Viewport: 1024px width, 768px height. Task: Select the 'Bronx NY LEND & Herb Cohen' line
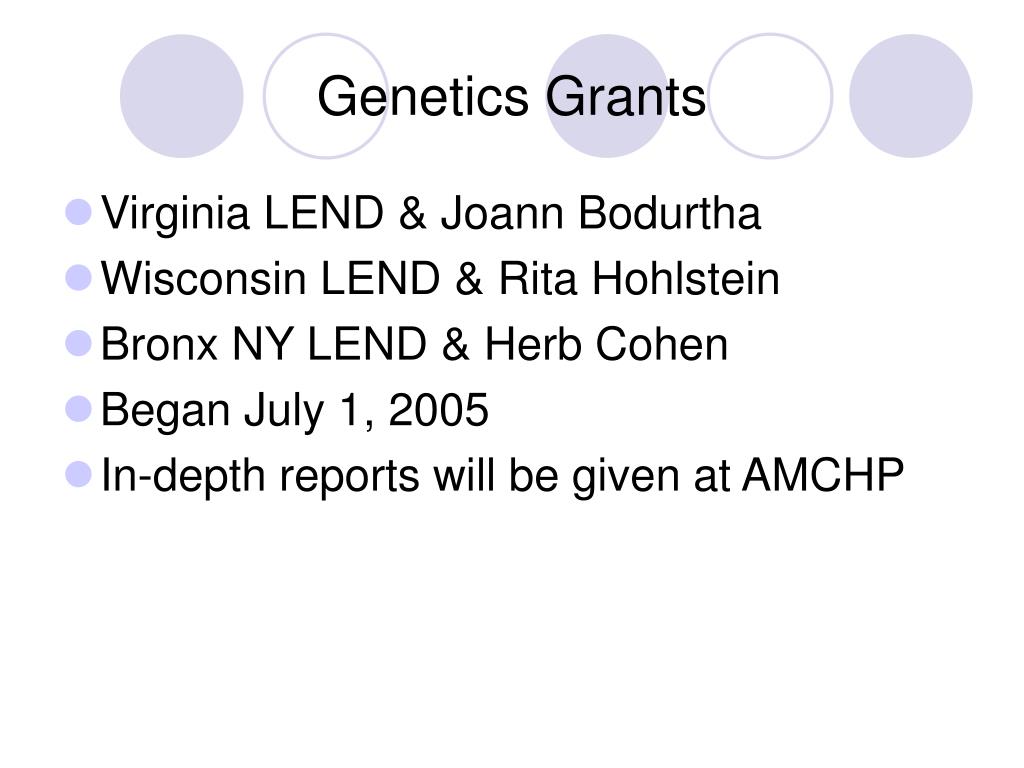414,345
